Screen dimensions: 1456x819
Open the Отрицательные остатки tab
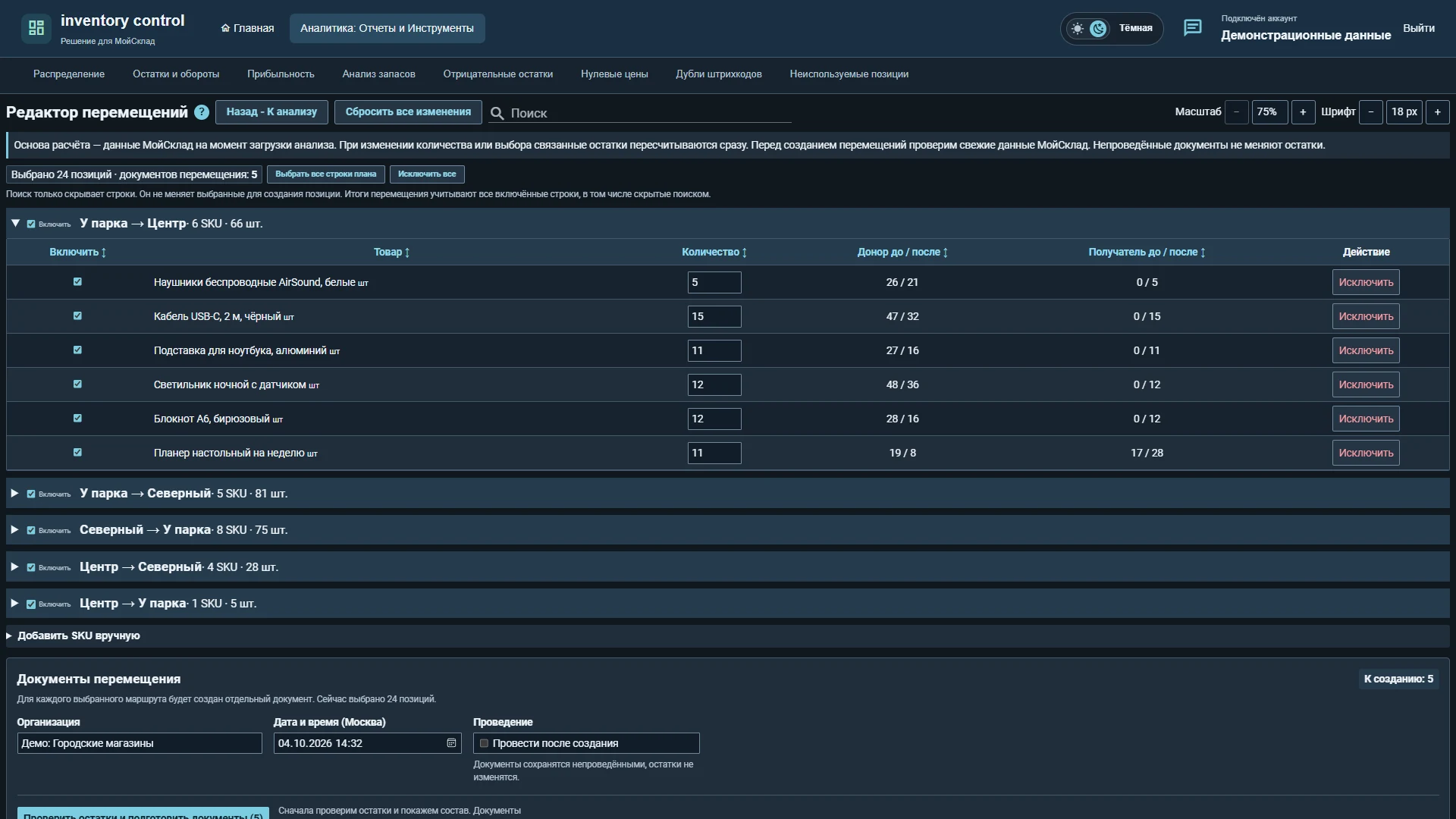click(x=498, y=74)
